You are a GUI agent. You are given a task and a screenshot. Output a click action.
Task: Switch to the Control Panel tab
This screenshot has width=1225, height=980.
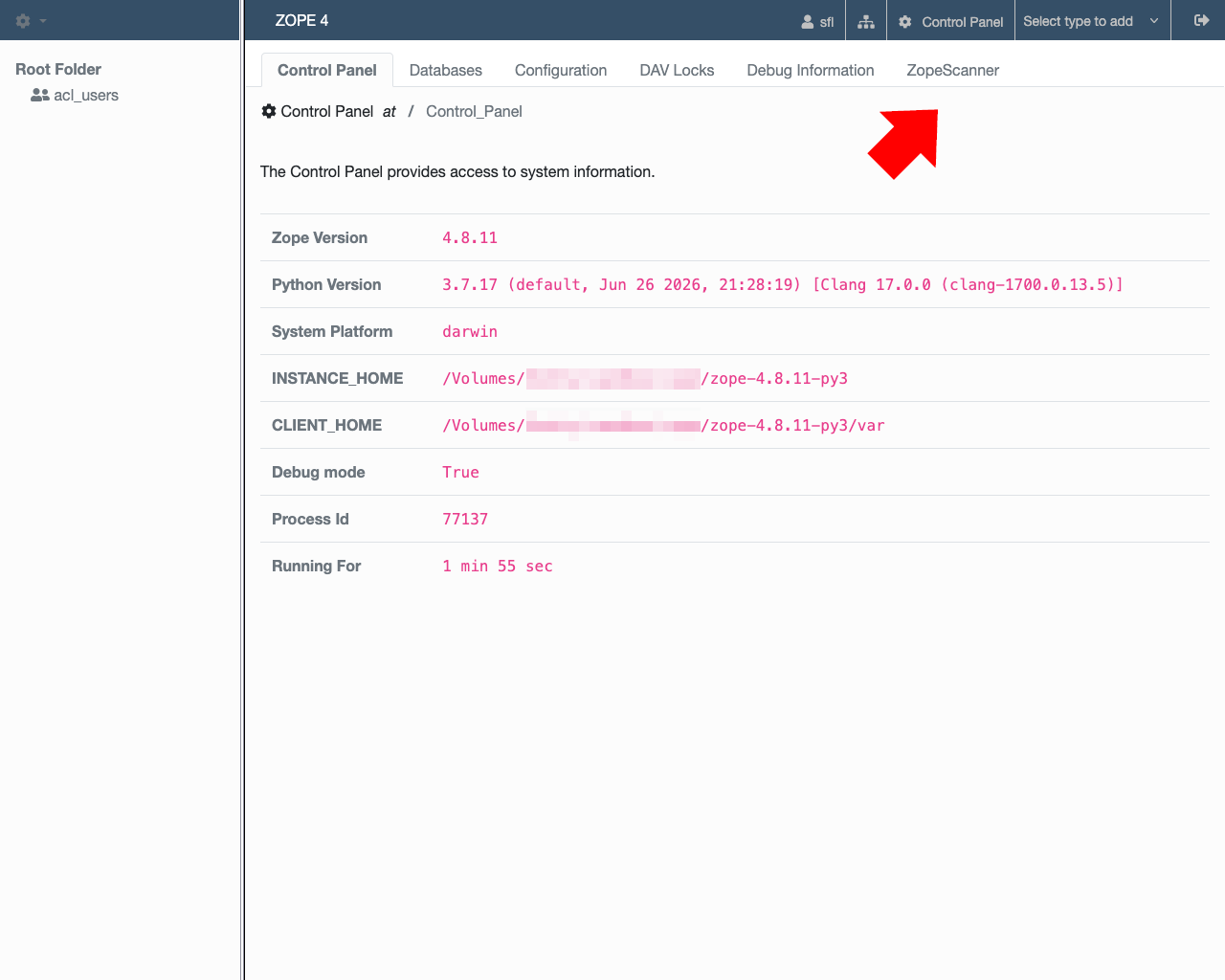327,70
